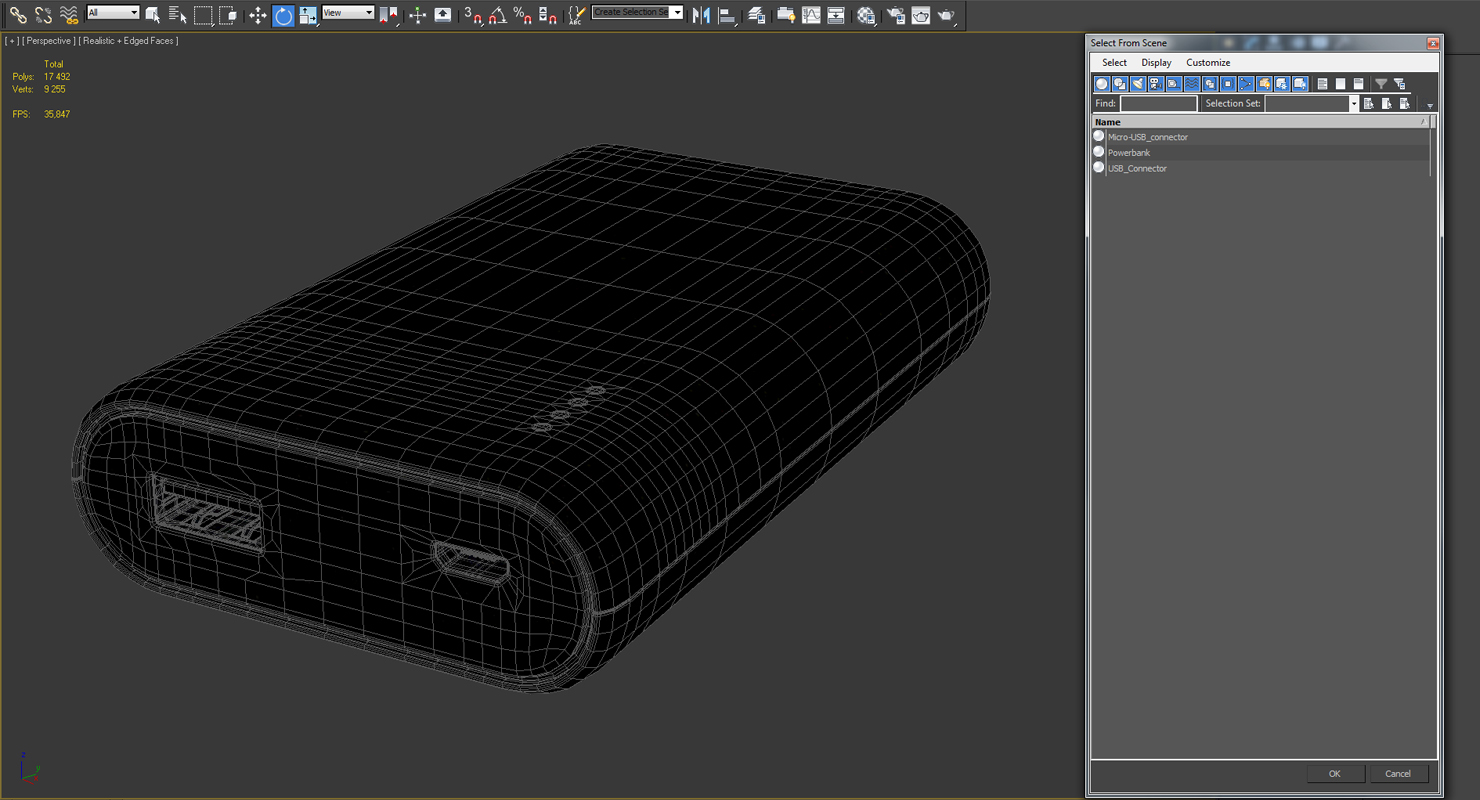
Task: Toggle Display XRefs filter in dialog
Action: [1228, 84]
